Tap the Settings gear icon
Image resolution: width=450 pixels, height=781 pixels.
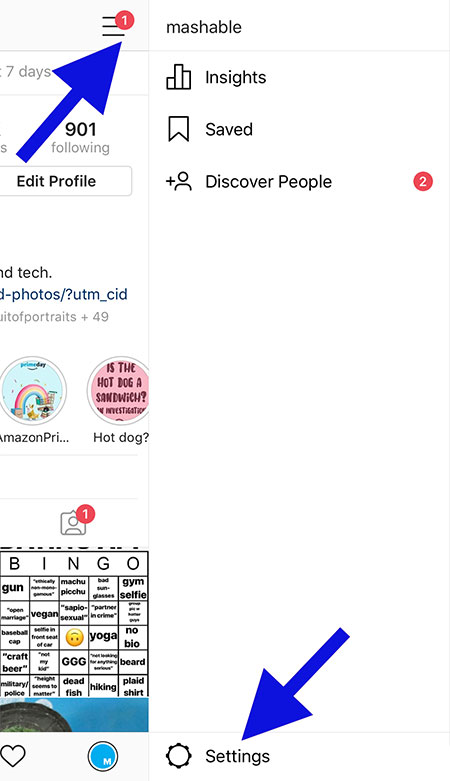[x=178, y=756]
